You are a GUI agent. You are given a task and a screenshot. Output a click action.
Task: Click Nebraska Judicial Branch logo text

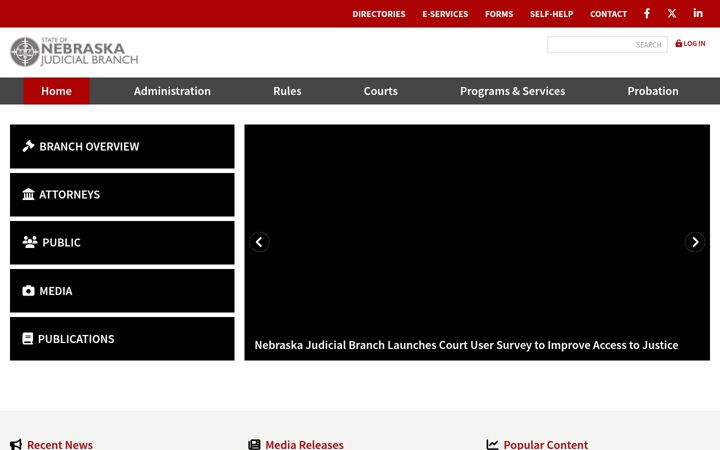pyautogui.click(x=89, y=51)
